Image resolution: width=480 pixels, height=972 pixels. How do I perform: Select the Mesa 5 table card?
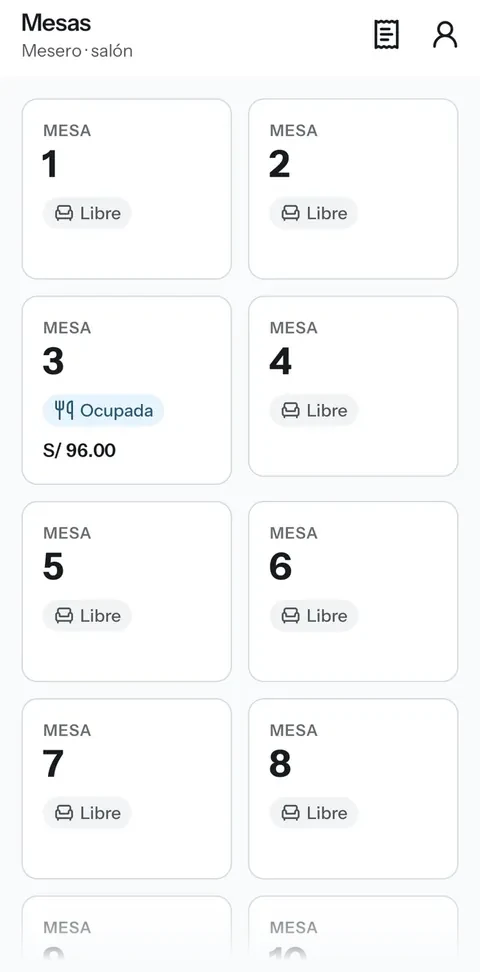point(127,591)
